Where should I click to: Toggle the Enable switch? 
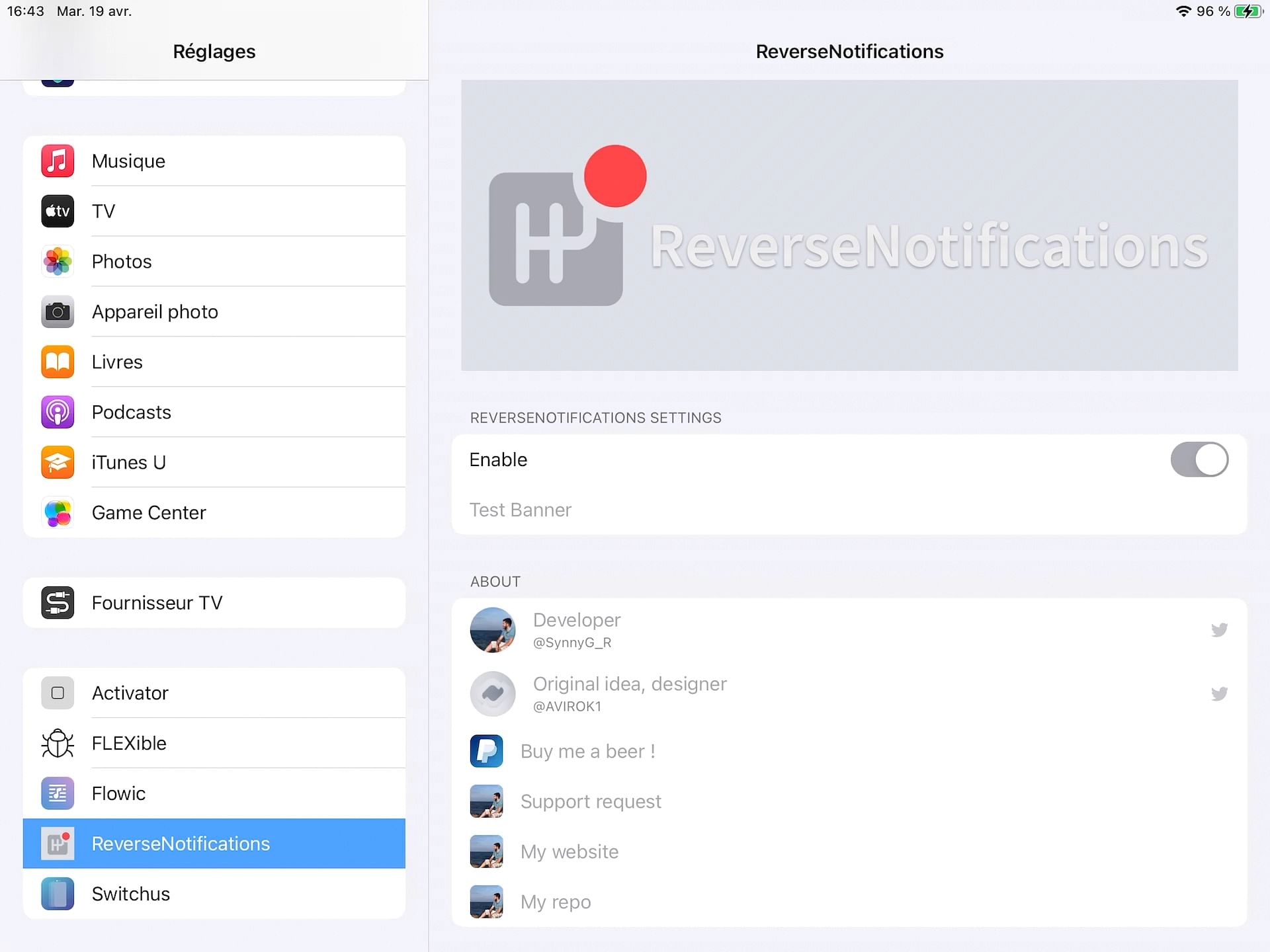[x=1199, y=459]
